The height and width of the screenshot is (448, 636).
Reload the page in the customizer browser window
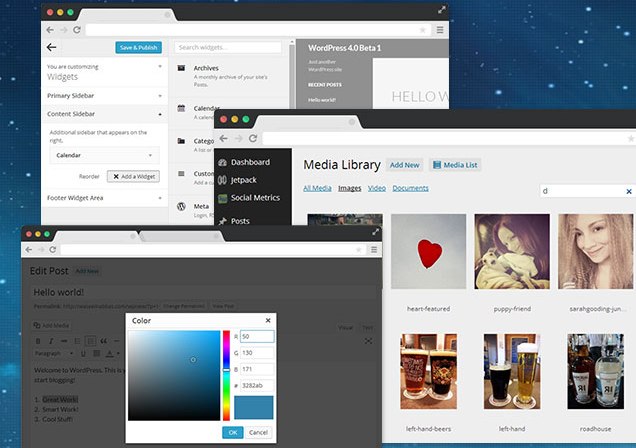[x=77, y=30]
